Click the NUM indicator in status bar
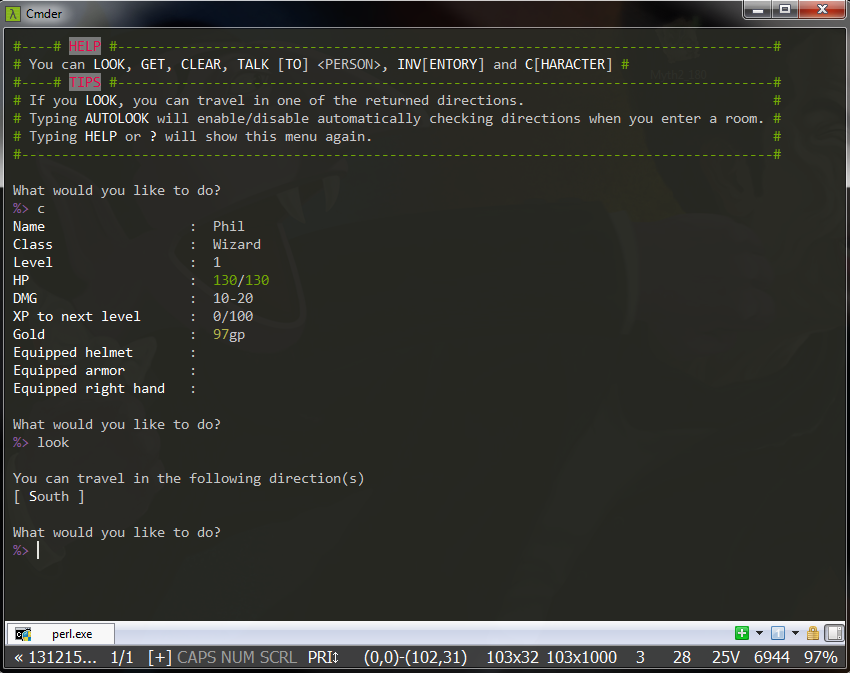This screenshot has height=673, width=850. click(x=237, y=657)
